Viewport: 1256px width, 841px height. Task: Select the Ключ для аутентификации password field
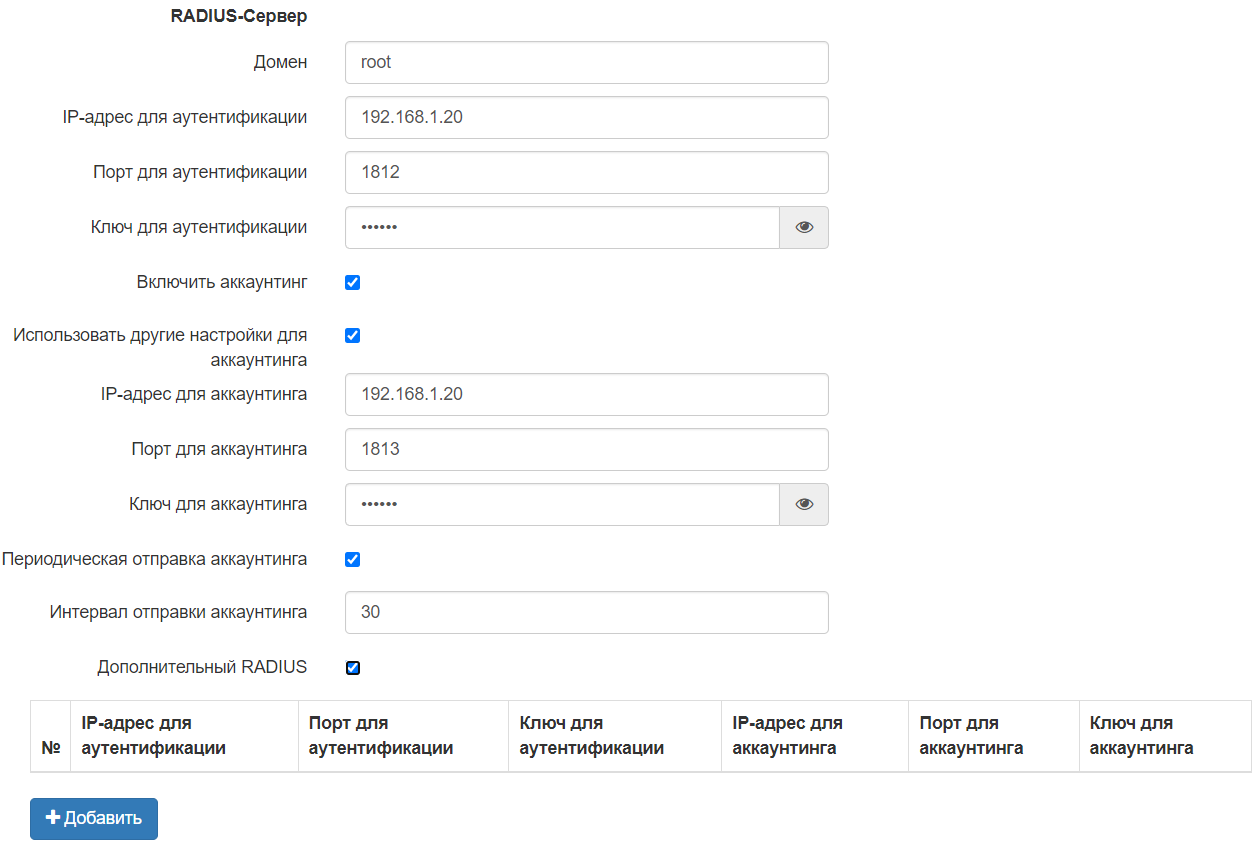pyautogui.click(x=561, y=228)
